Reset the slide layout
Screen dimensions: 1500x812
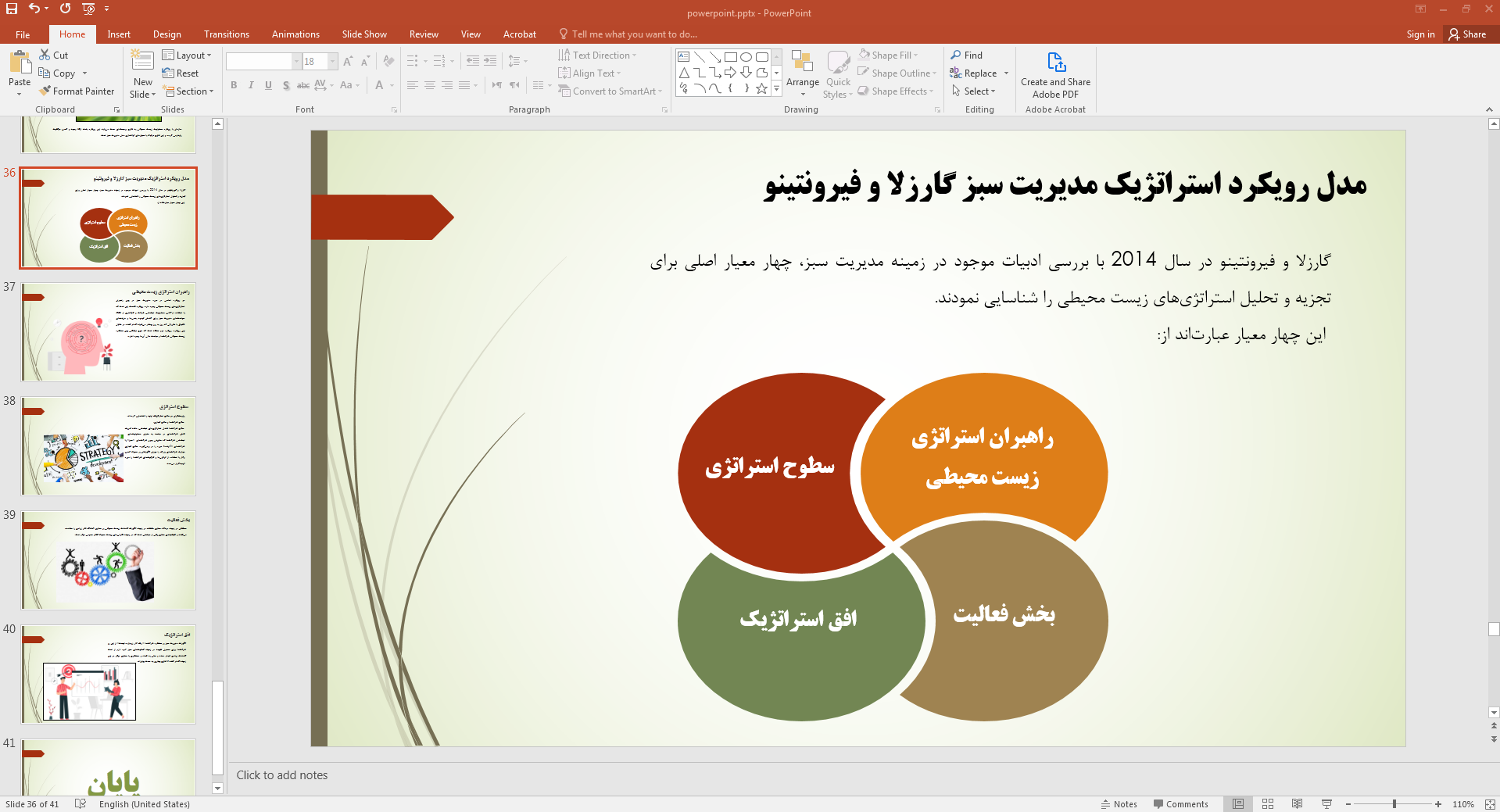click(x=181, y=73)
